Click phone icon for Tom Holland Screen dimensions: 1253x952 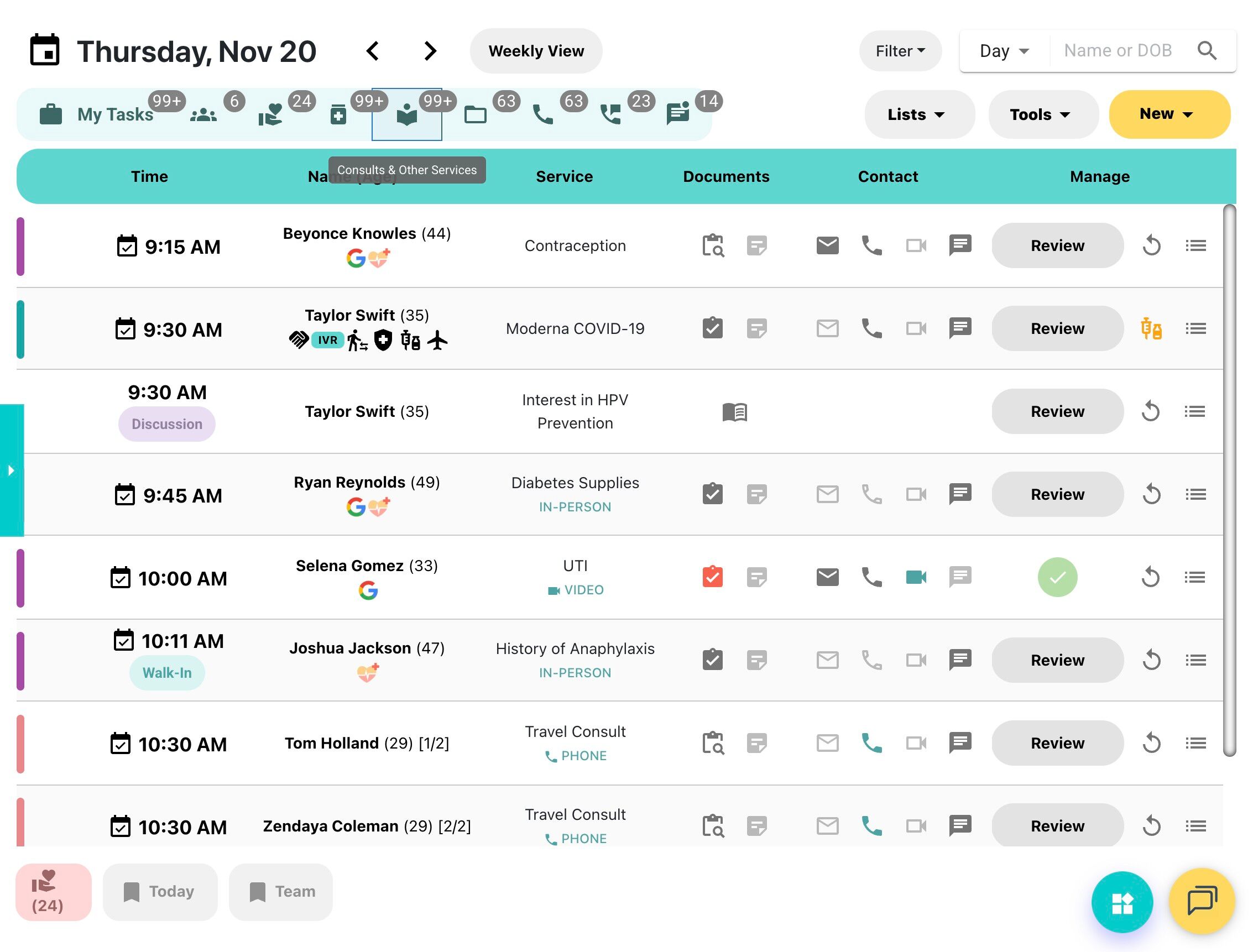click(871, 743)
